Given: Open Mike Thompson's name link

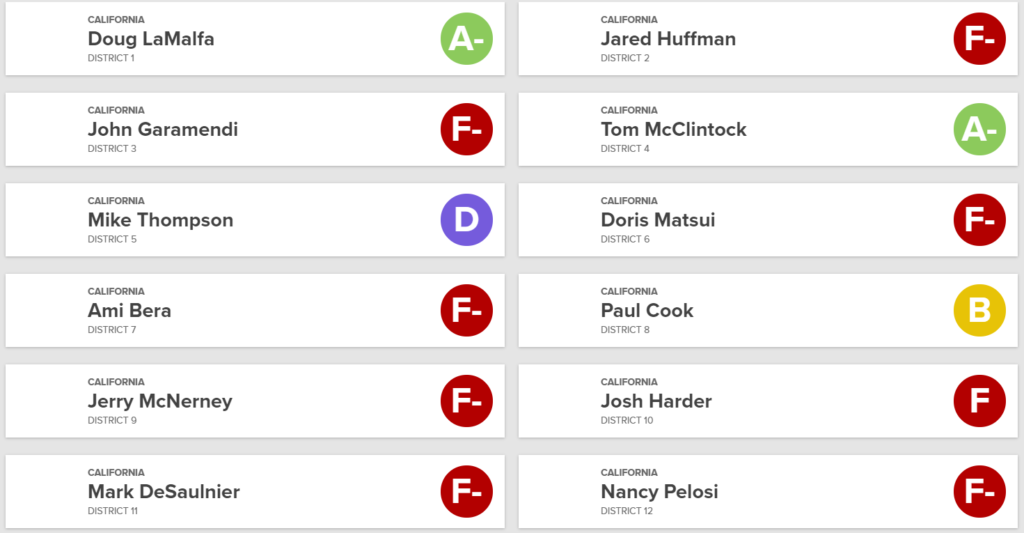Looking at the screenshot, I should coord(161,220).
